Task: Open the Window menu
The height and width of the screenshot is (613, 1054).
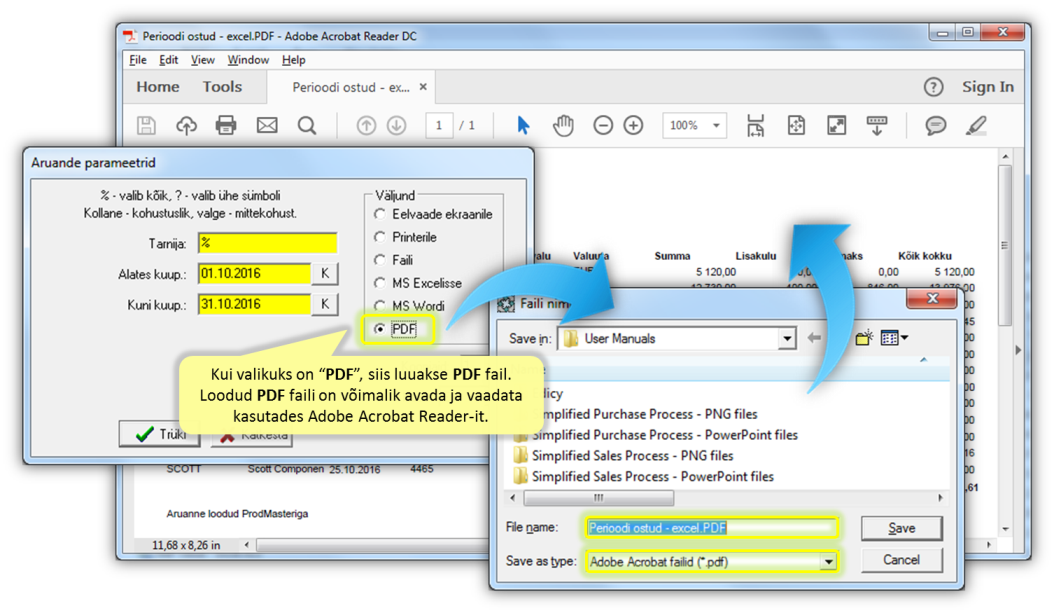Action: click(248, 60)
